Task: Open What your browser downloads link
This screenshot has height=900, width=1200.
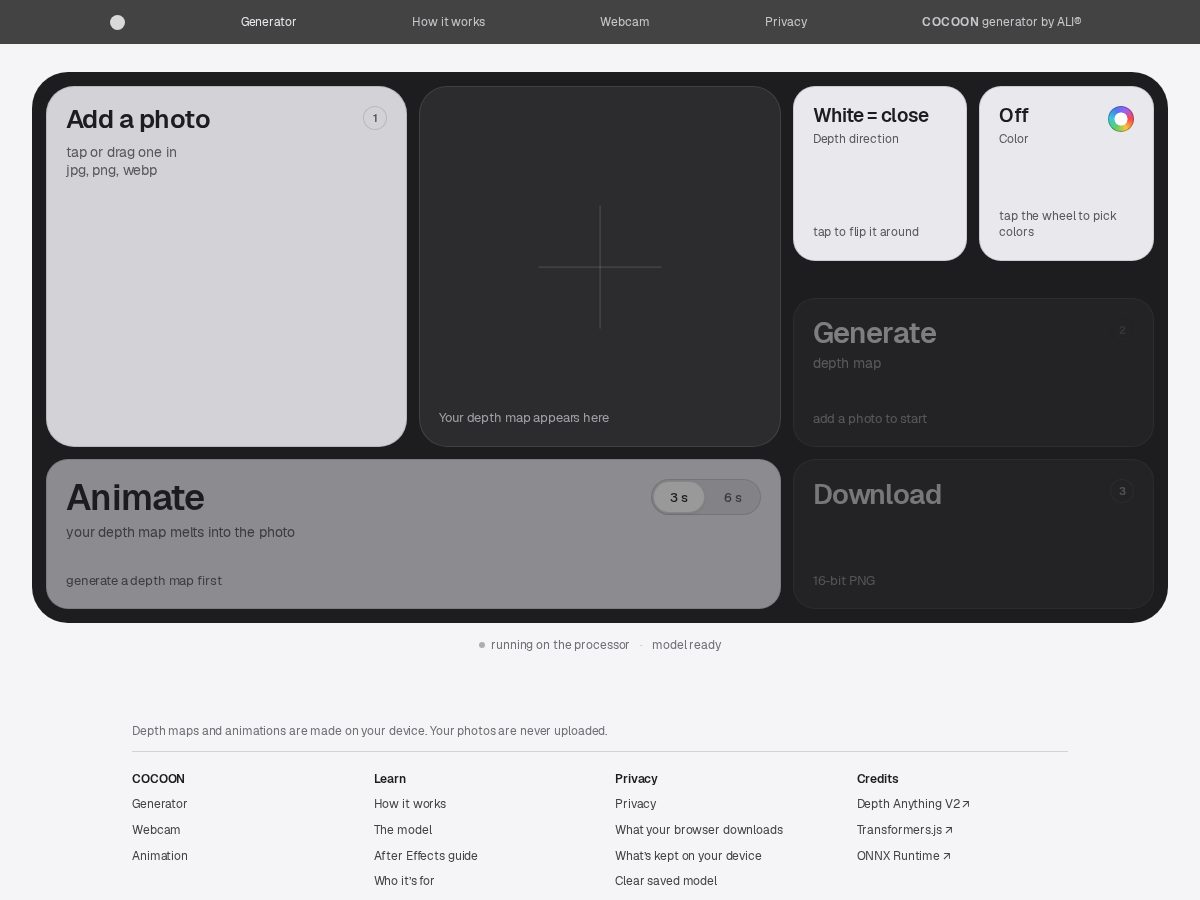Action: 699,830
